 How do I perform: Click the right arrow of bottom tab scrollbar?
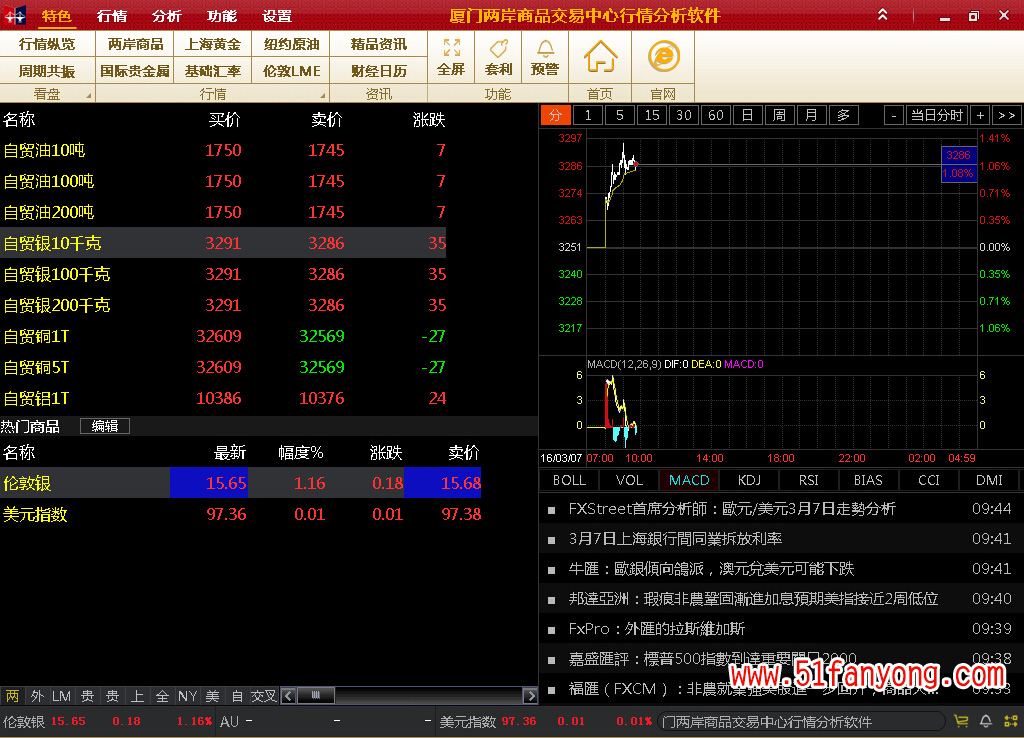click(530, 696)
